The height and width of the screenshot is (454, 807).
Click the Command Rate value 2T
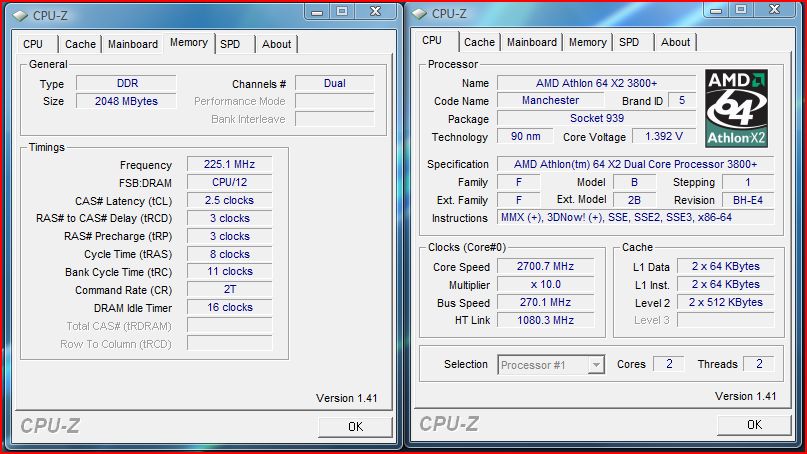coord(230,289)
